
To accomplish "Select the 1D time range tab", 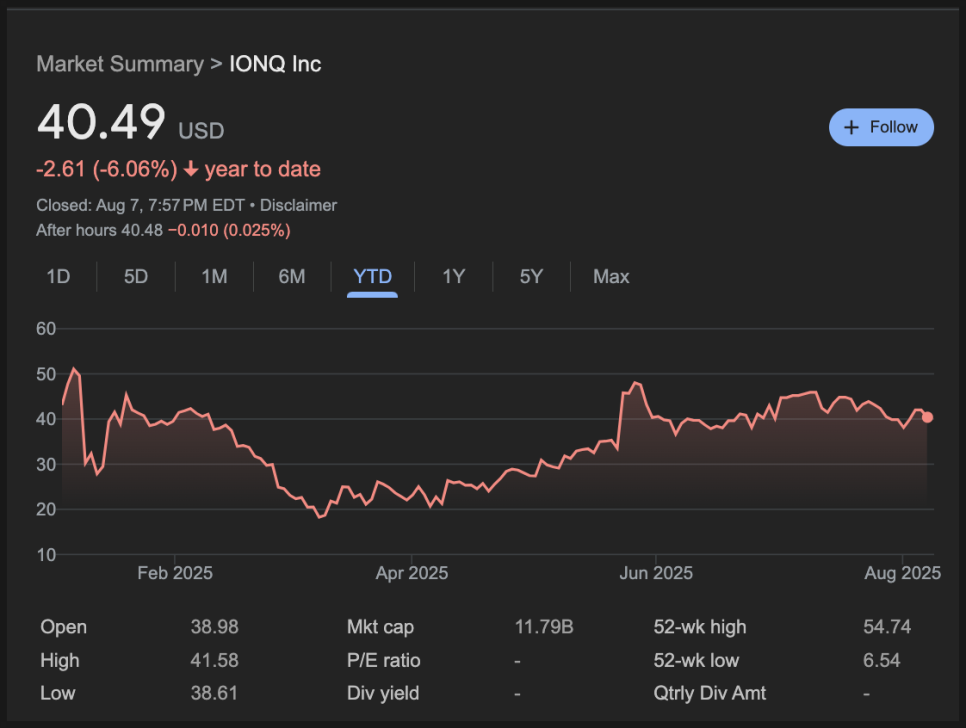I will pyautogui.click(x=59, y=277).
